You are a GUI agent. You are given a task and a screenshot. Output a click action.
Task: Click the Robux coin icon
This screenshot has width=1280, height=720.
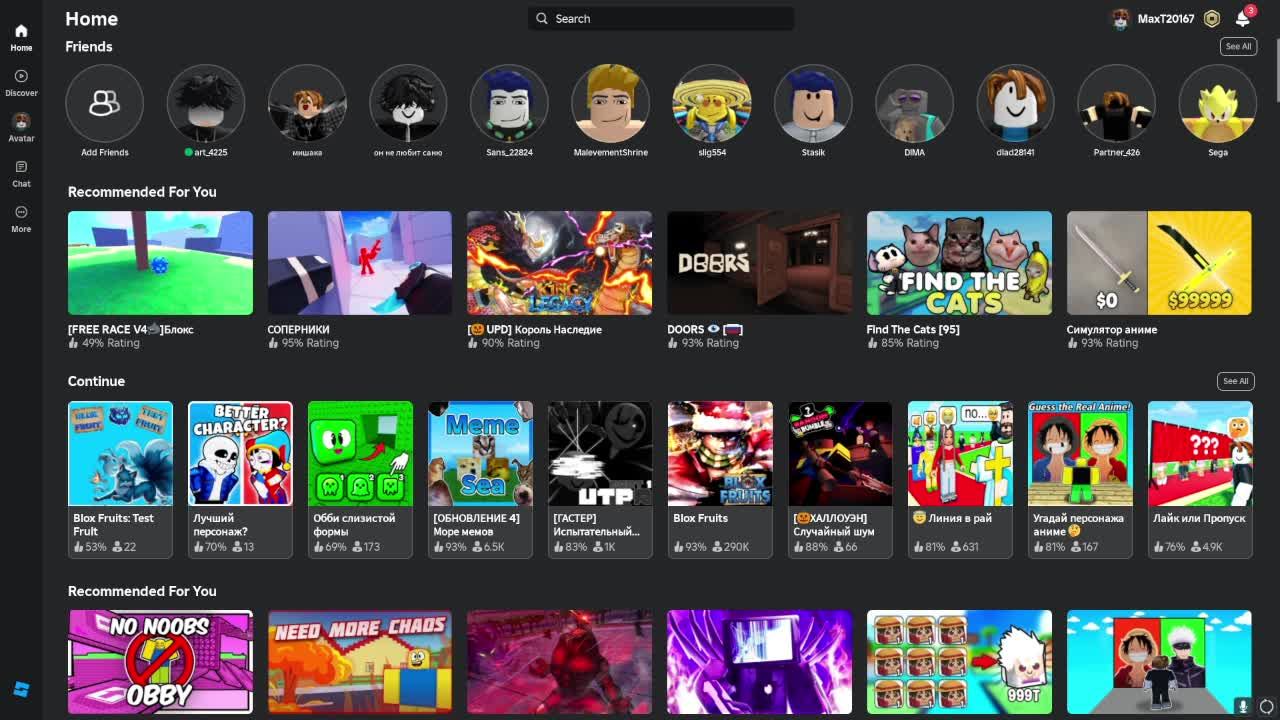pos(1212,19)
